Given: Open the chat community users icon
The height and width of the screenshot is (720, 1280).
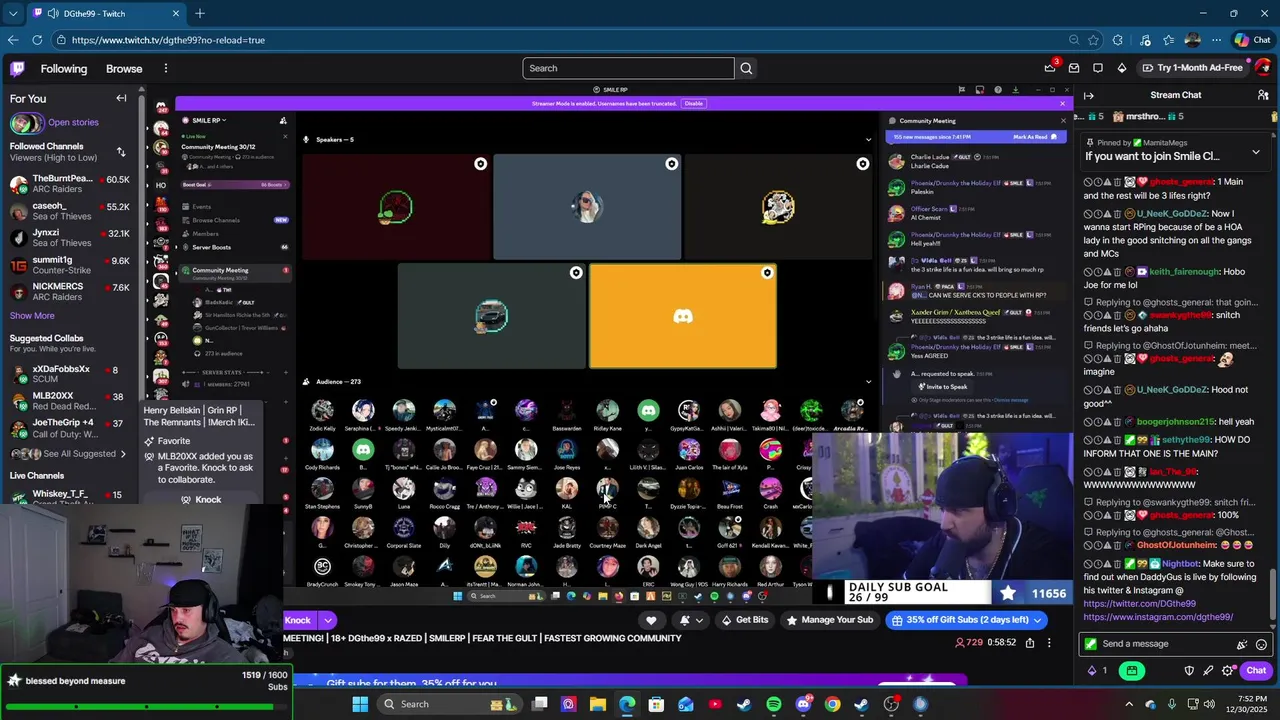Looking at the screenshot, I should click(x=1263, y=95).
